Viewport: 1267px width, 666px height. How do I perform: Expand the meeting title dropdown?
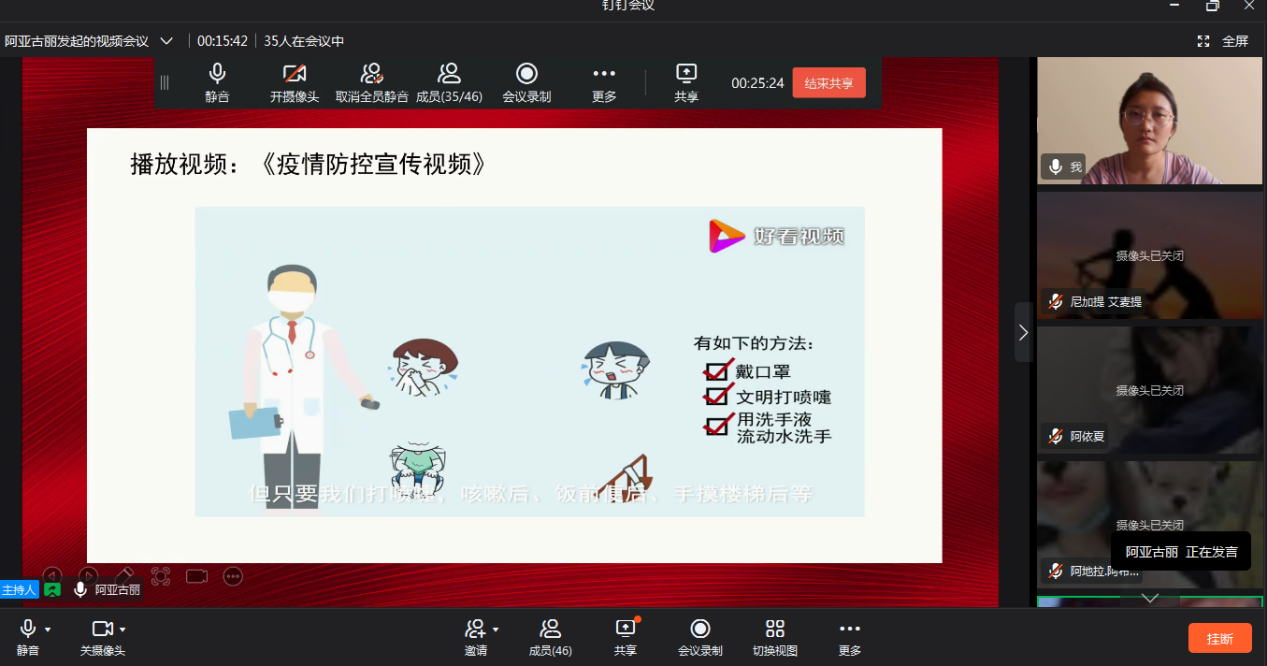click(x=166, y=41)
